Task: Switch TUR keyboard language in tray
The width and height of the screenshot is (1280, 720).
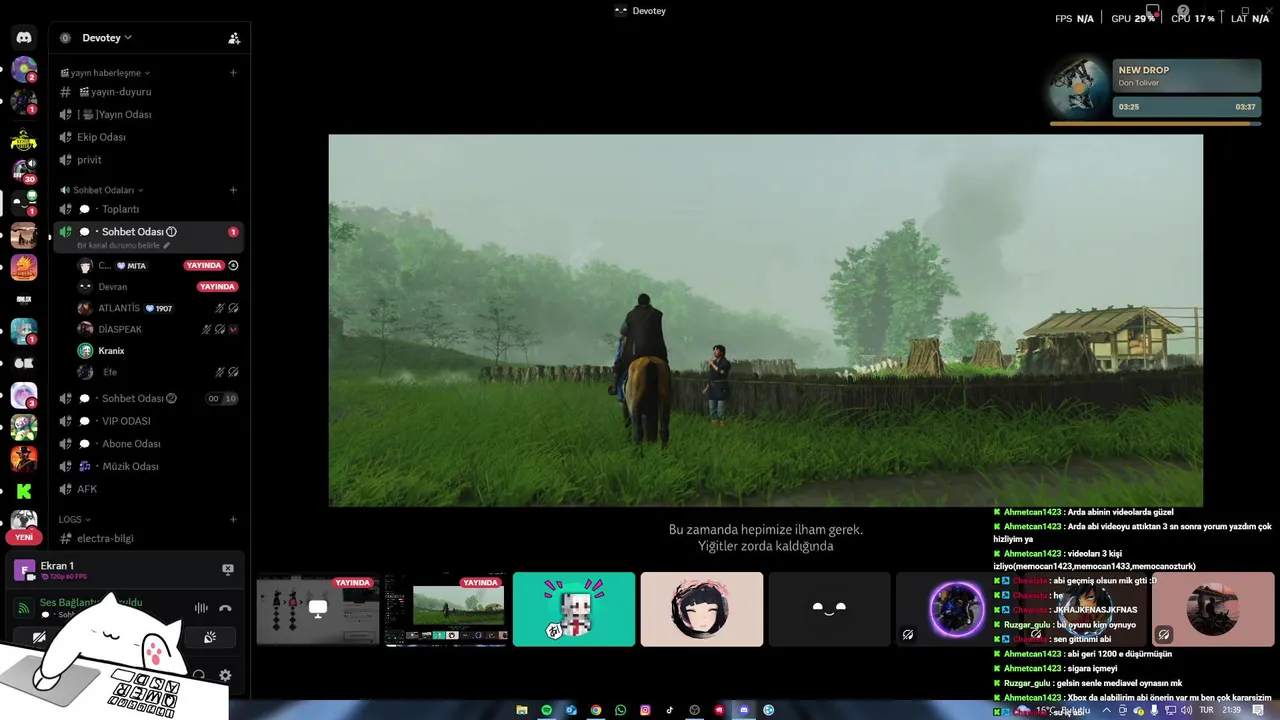Action: [x=1207, y=710]
